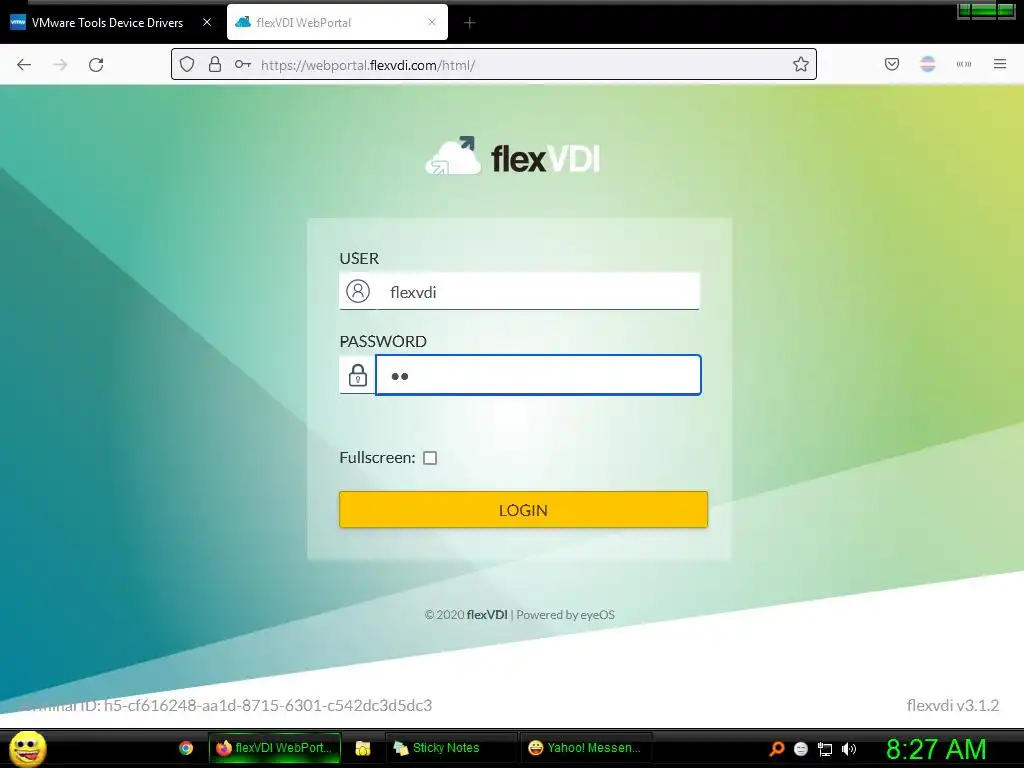Open the Pocket save icon
1024x768 pixels.
click(891, 64)
